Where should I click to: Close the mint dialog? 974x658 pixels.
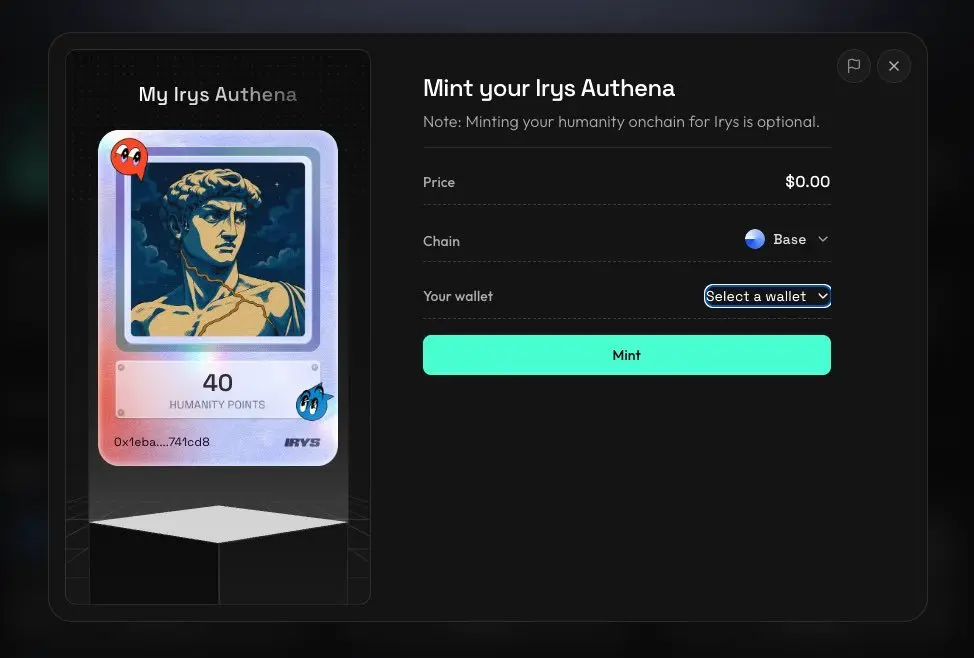click(894, 66)
